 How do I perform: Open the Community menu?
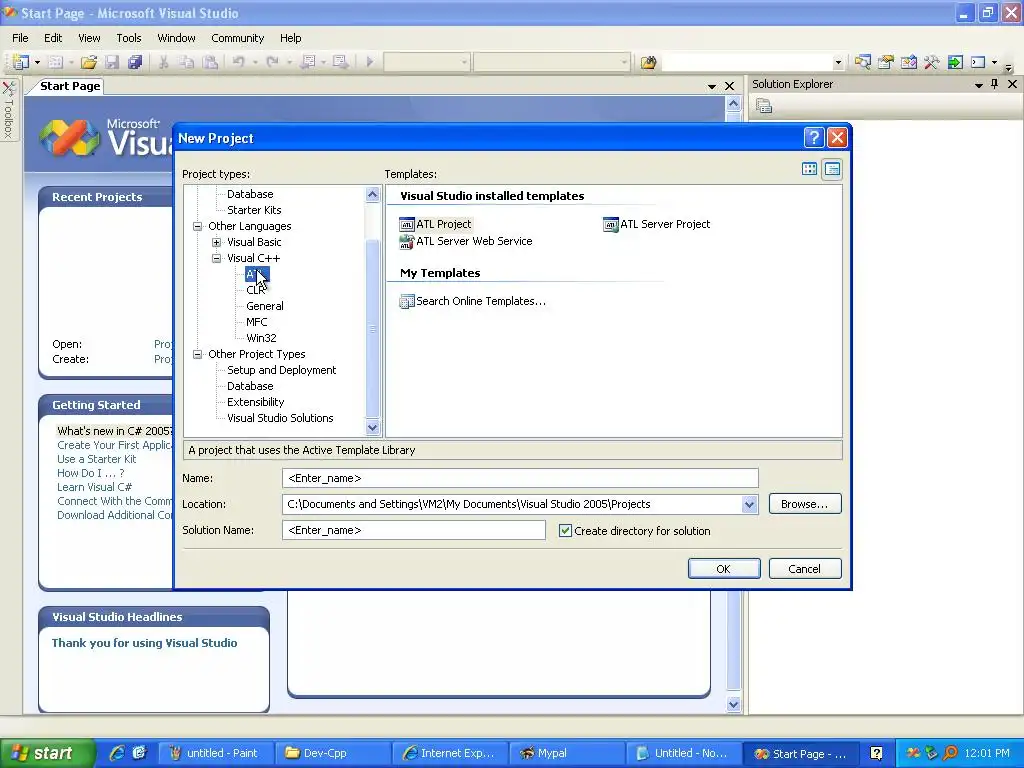[238, 38]
